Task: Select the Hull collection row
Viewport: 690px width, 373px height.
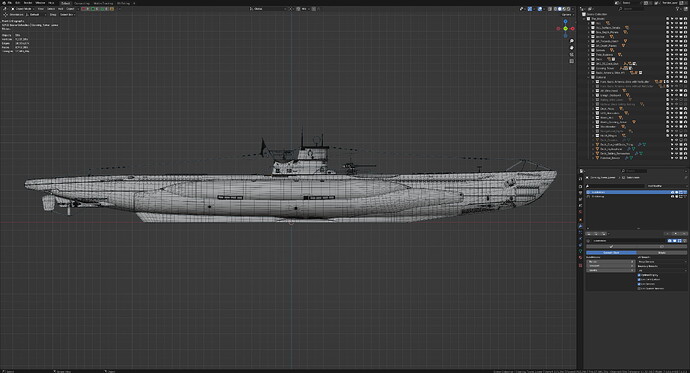Action: click(x=598, y=23)
